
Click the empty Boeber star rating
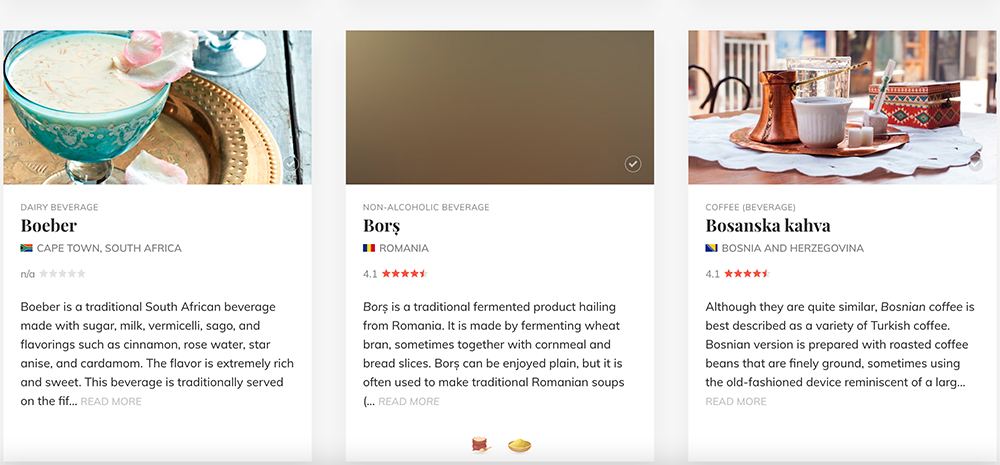click(62, 274)
